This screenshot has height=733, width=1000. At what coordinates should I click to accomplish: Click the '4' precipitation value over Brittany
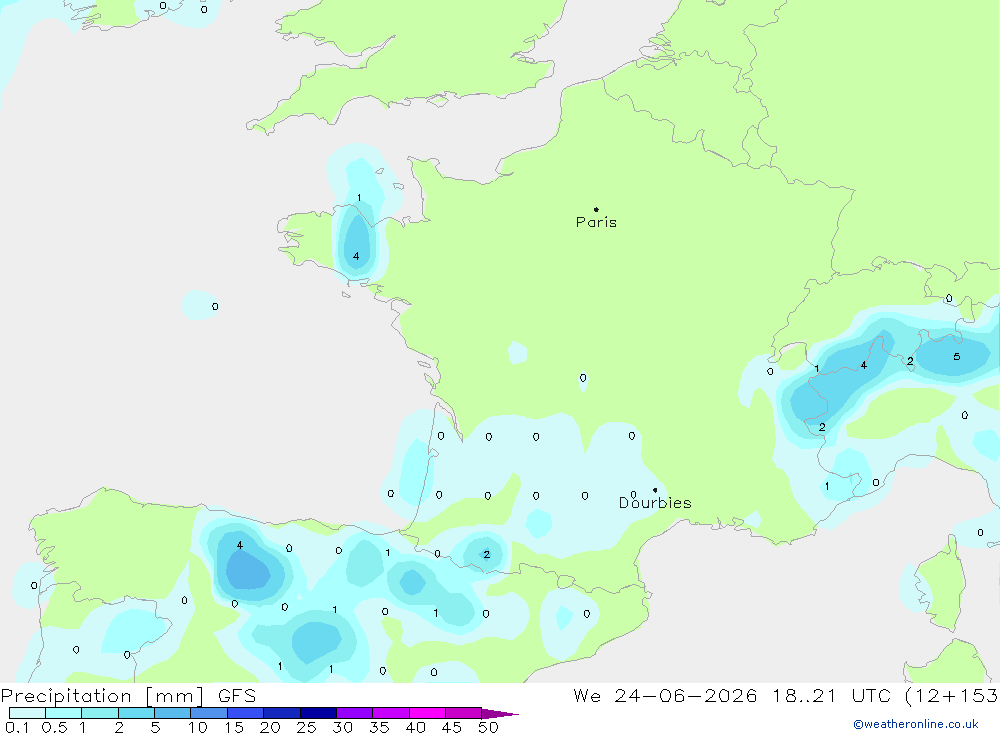356,256
